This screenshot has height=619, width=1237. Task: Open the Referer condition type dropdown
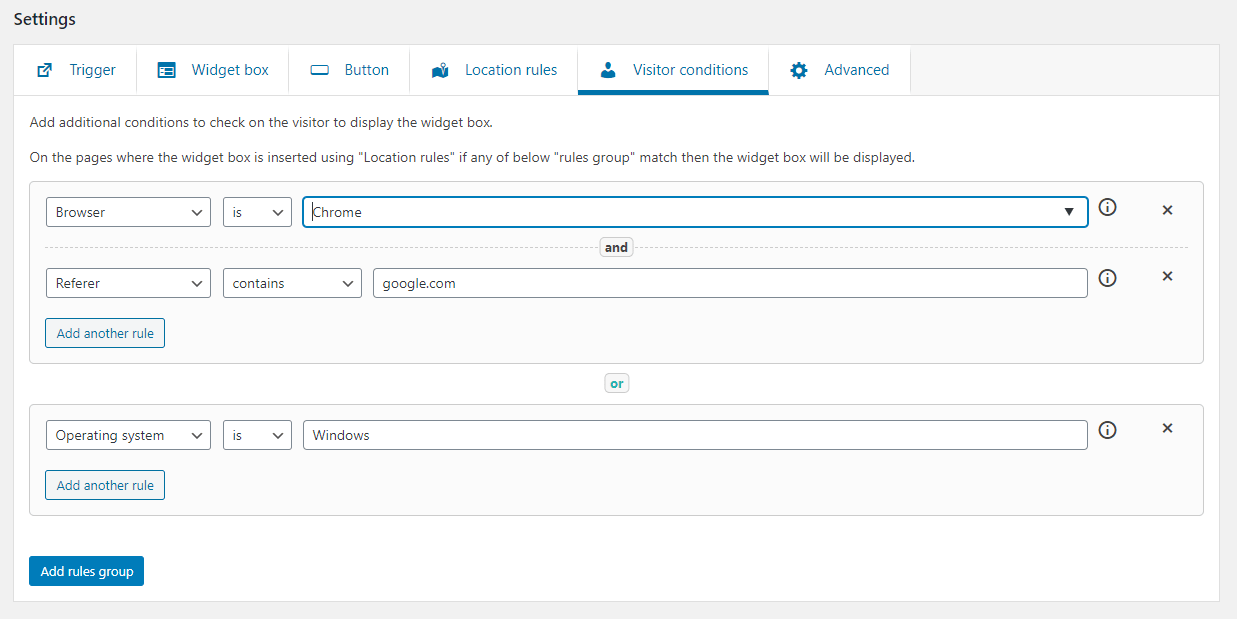click(x=129, y=283)
